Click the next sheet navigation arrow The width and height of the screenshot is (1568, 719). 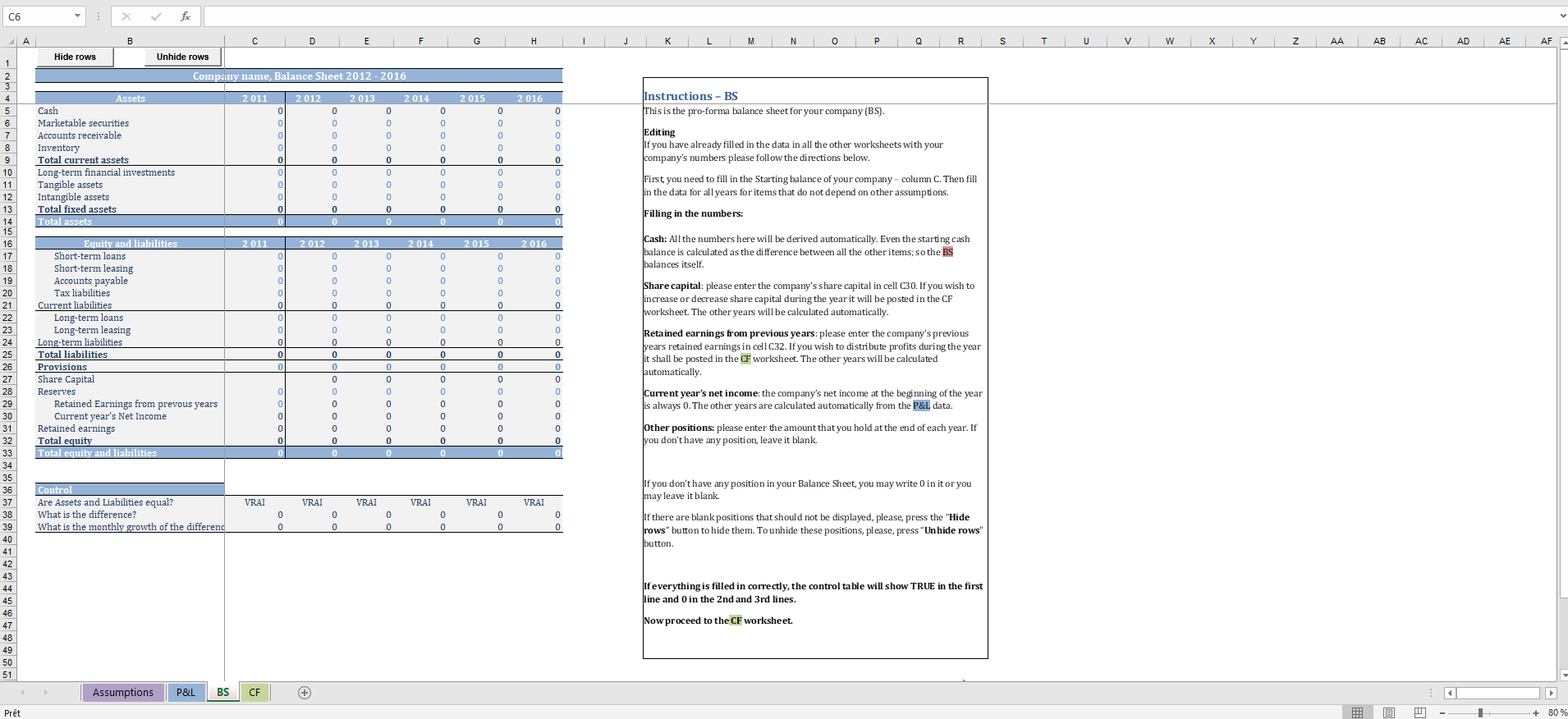[45, 693]
